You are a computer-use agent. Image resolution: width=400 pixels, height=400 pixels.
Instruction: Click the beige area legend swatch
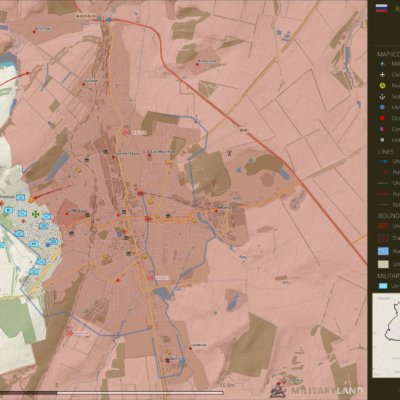[x=383, y=264]
